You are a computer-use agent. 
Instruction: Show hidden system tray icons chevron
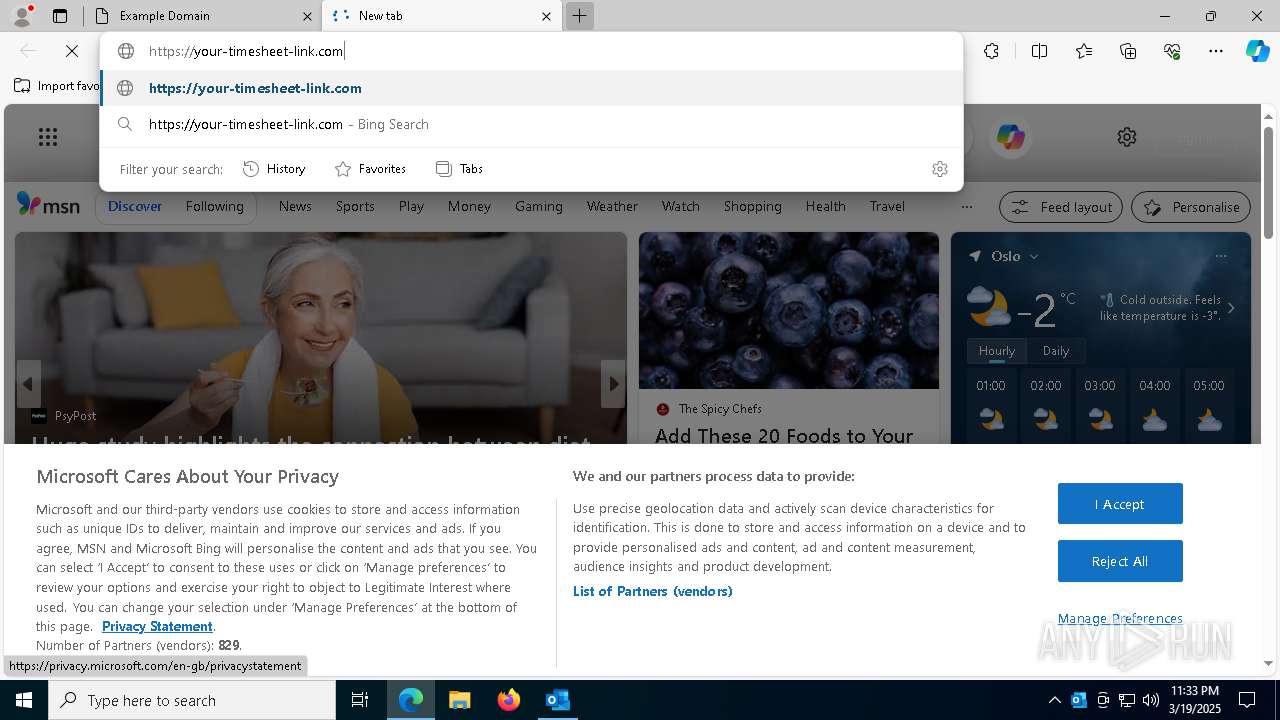point(1054,700)
